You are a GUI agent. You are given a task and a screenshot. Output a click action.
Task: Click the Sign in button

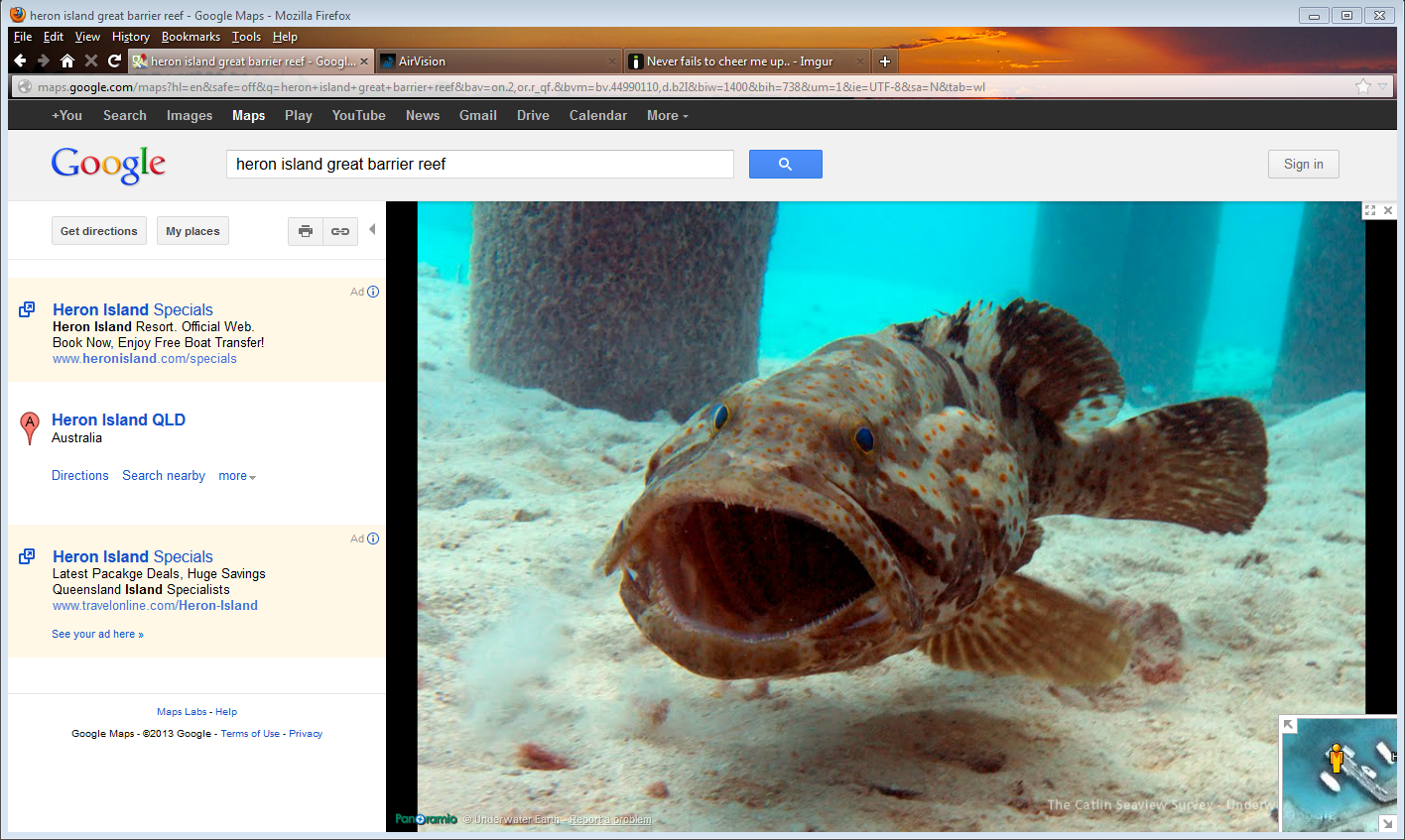[1304, 165]
